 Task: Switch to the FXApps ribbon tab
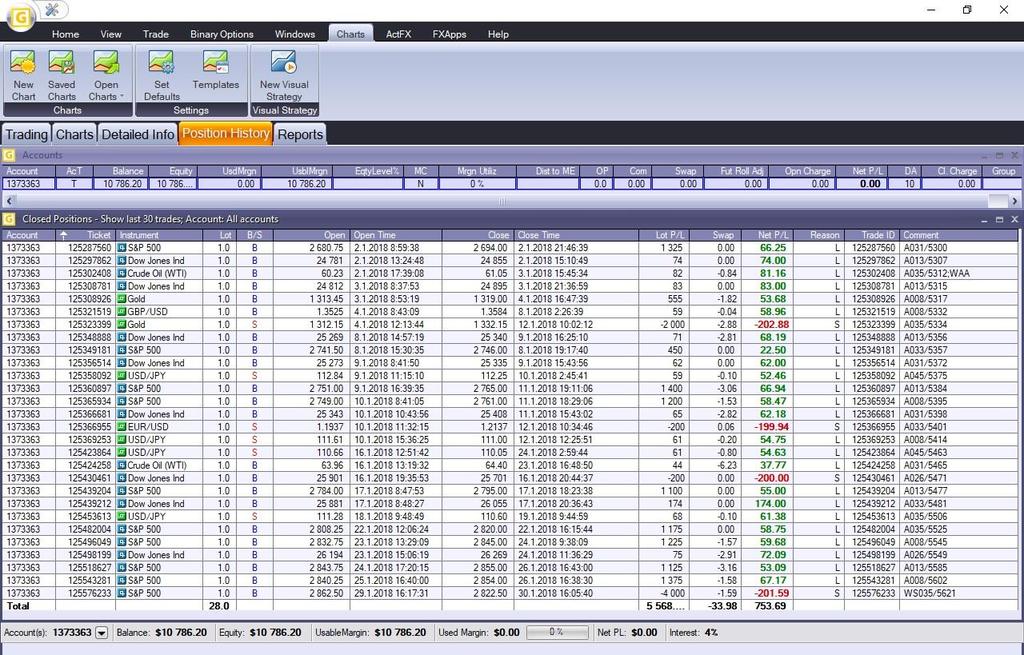coord(449,34)
